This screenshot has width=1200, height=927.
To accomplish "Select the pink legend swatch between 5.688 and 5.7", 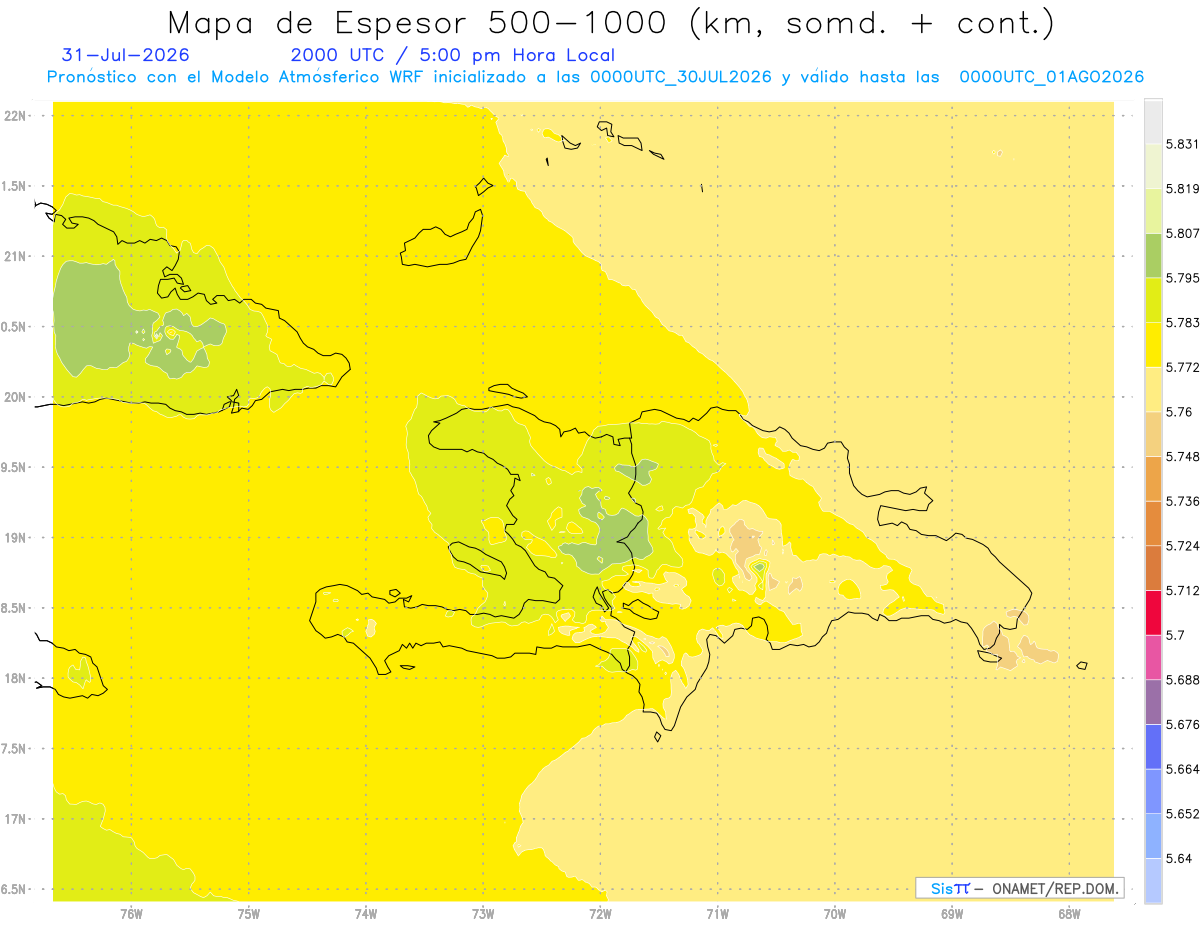I will tap(1153, 657).
